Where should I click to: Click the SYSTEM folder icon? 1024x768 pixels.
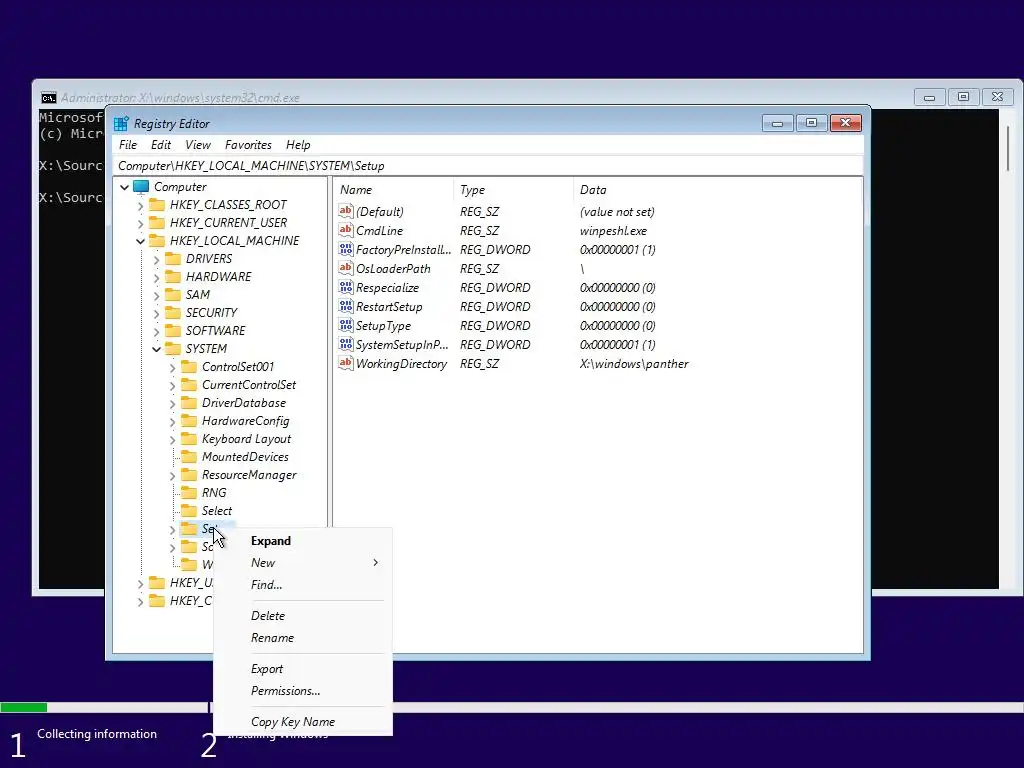click(x=173, y=349)
